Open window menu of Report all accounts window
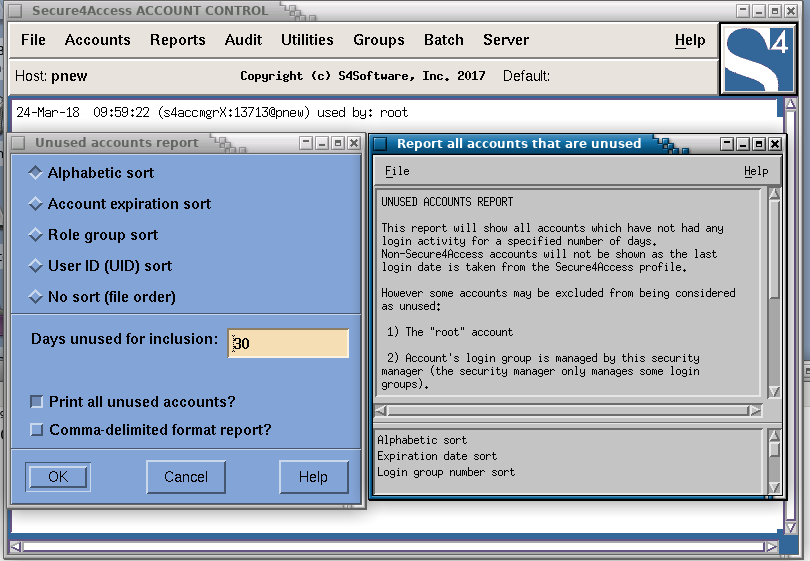The width and height of the screenshot is (810, 561). click(x=381, y=144)
